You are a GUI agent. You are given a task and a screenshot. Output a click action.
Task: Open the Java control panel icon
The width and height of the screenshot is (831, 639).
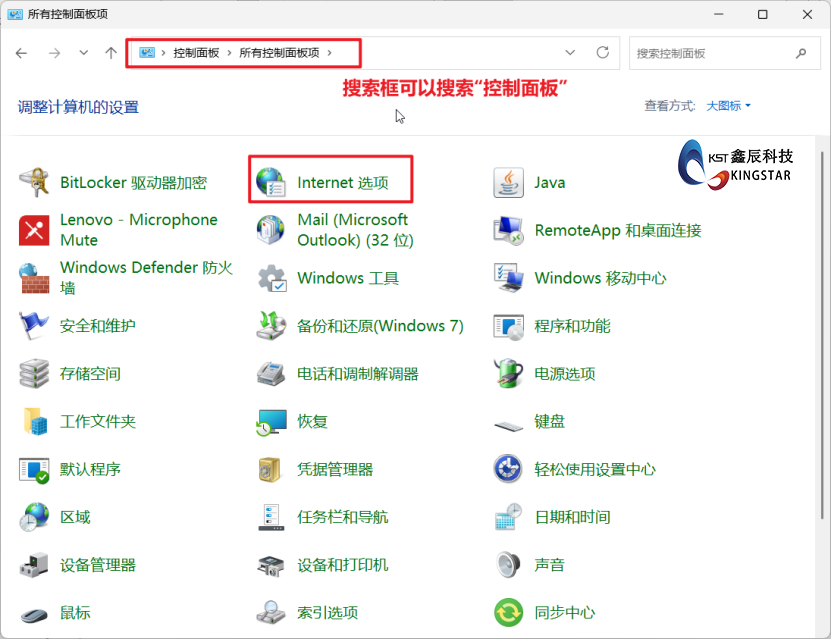(x=509, y=183)
